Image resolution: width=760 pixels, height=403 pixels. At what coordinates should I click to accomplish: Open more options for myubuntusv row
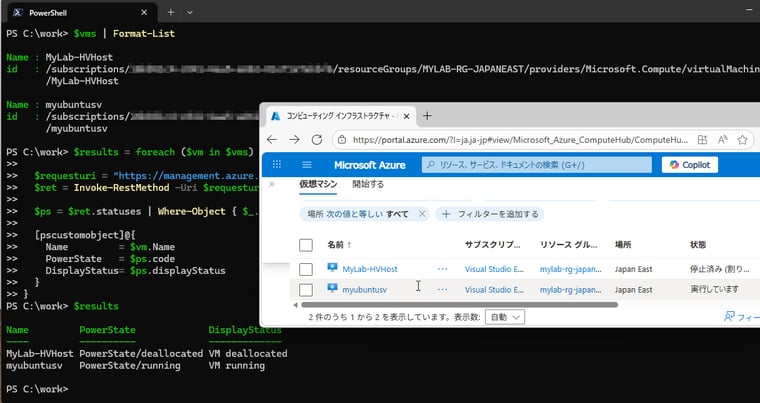(x=442, y=290)
